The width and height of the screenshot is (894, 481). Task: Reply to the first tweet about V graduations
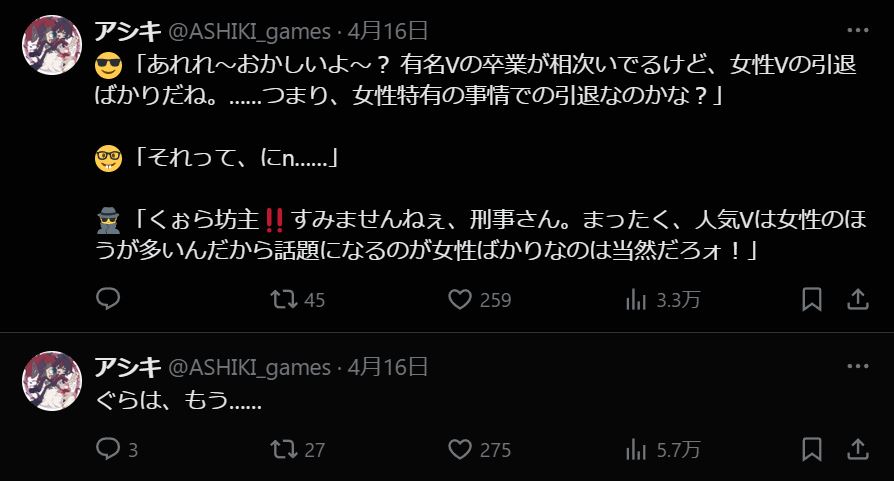pos(108,299)
